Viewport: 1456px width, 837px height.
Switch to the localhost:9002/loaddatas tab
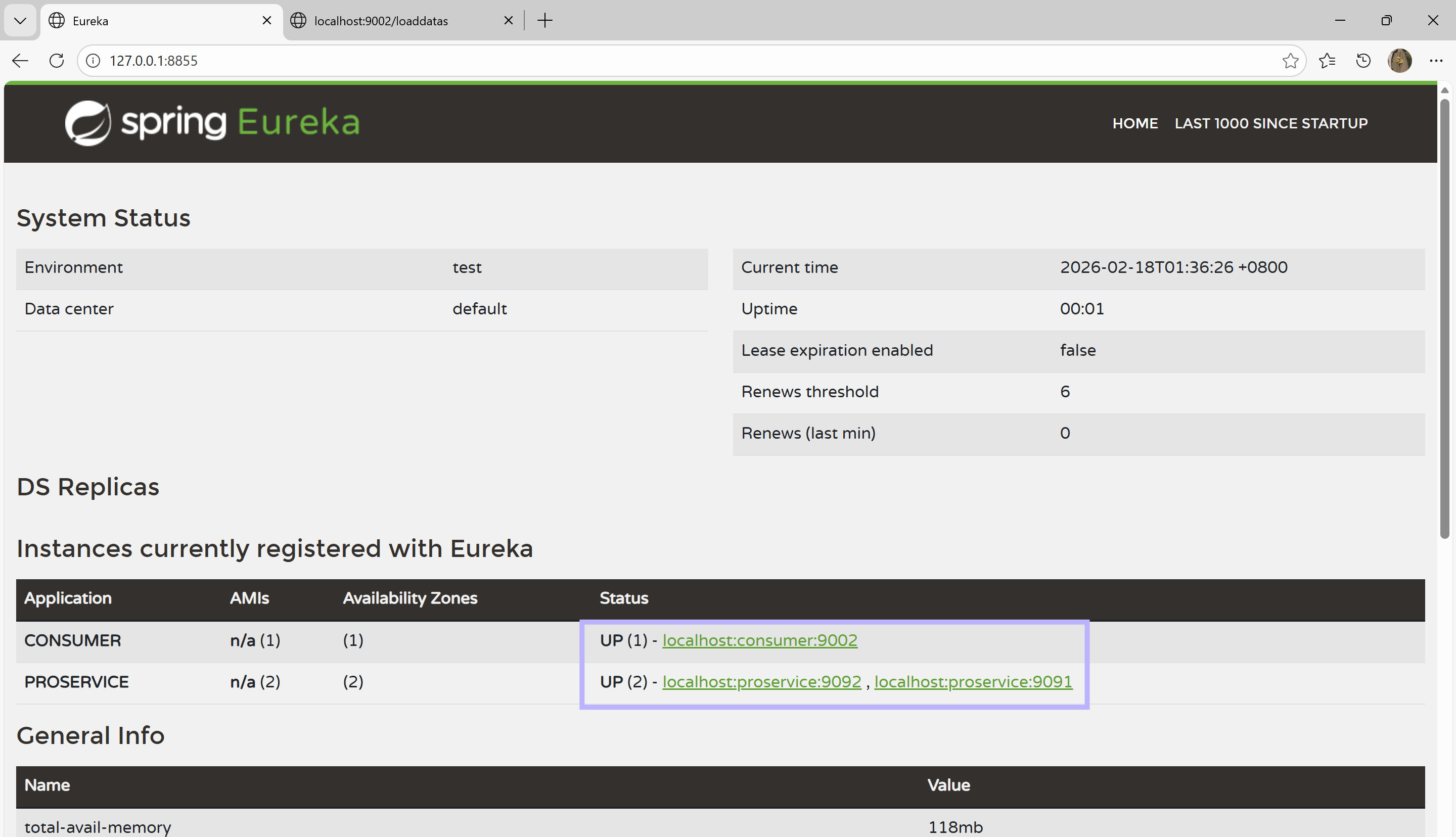click(x=402, y=21)
